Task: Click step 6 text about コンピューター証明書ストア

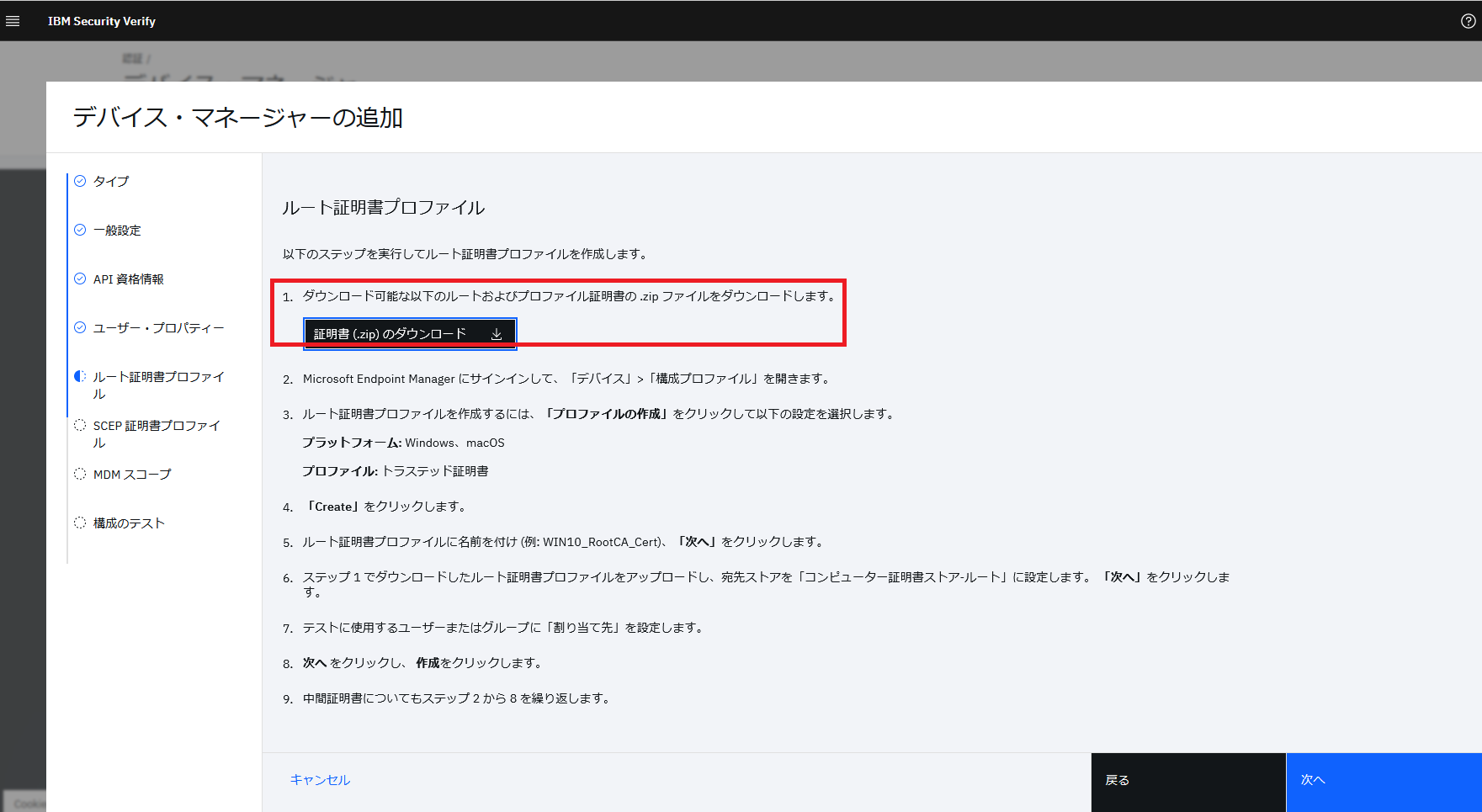Action: click(767, 584)
